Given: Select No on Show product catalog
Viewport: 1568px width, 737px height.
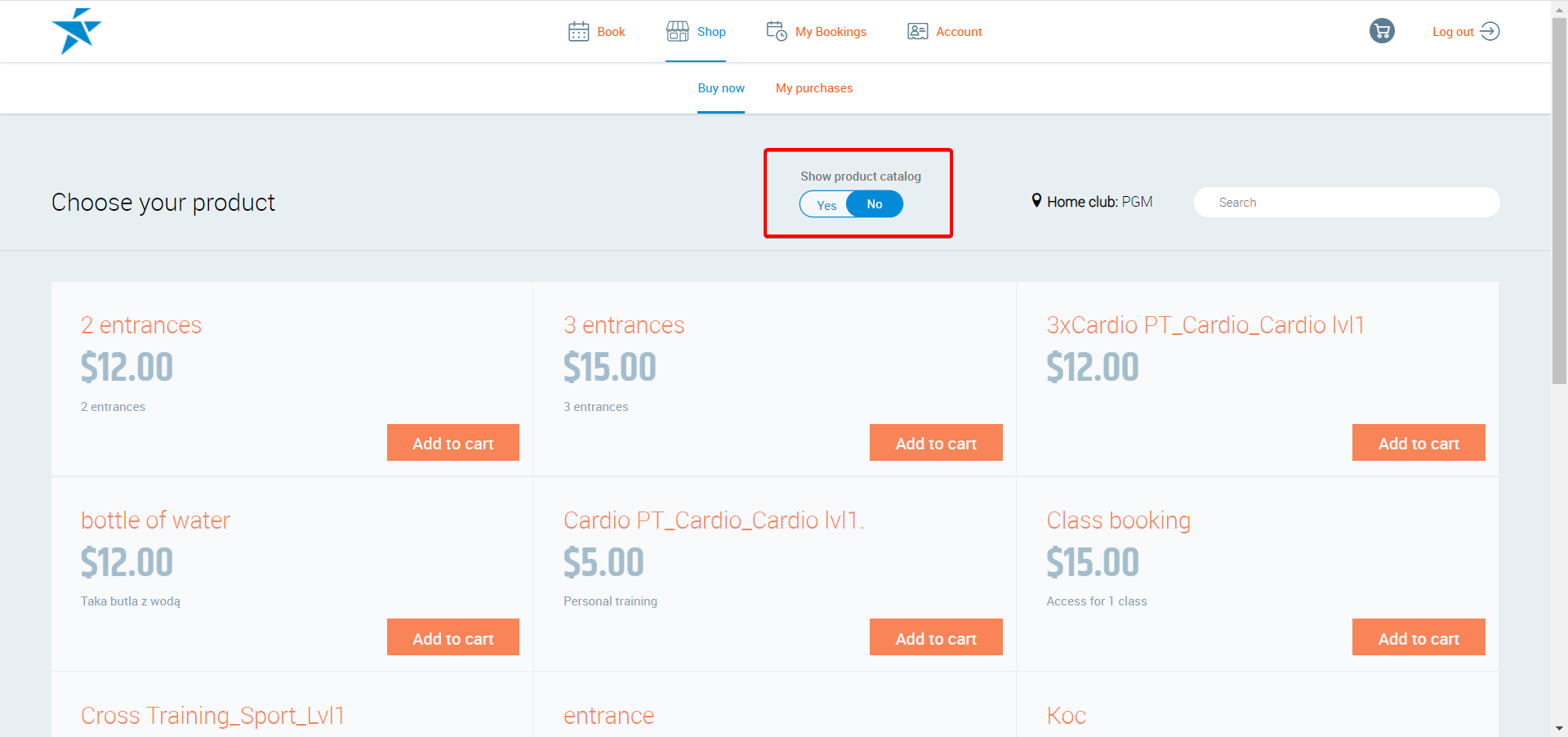Looking at the screenshot, I should (x=874, y=204).
